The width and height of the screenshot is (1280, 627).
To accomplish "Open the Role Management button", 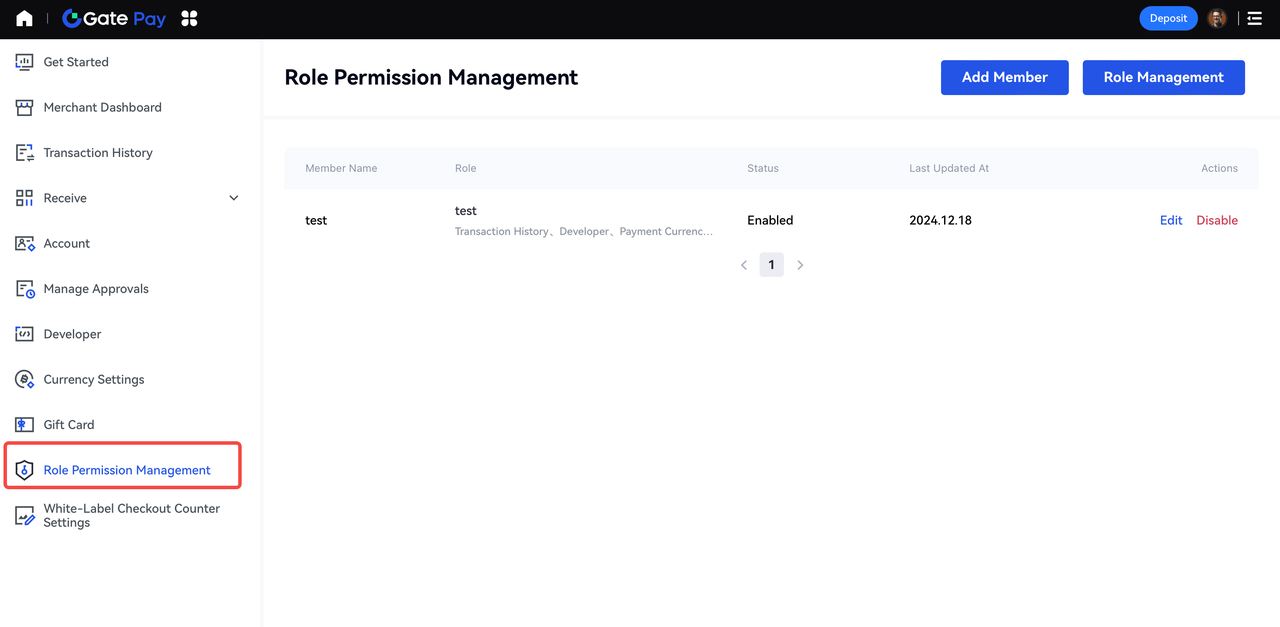I will pyautogui.click(x=1163, y=77).
